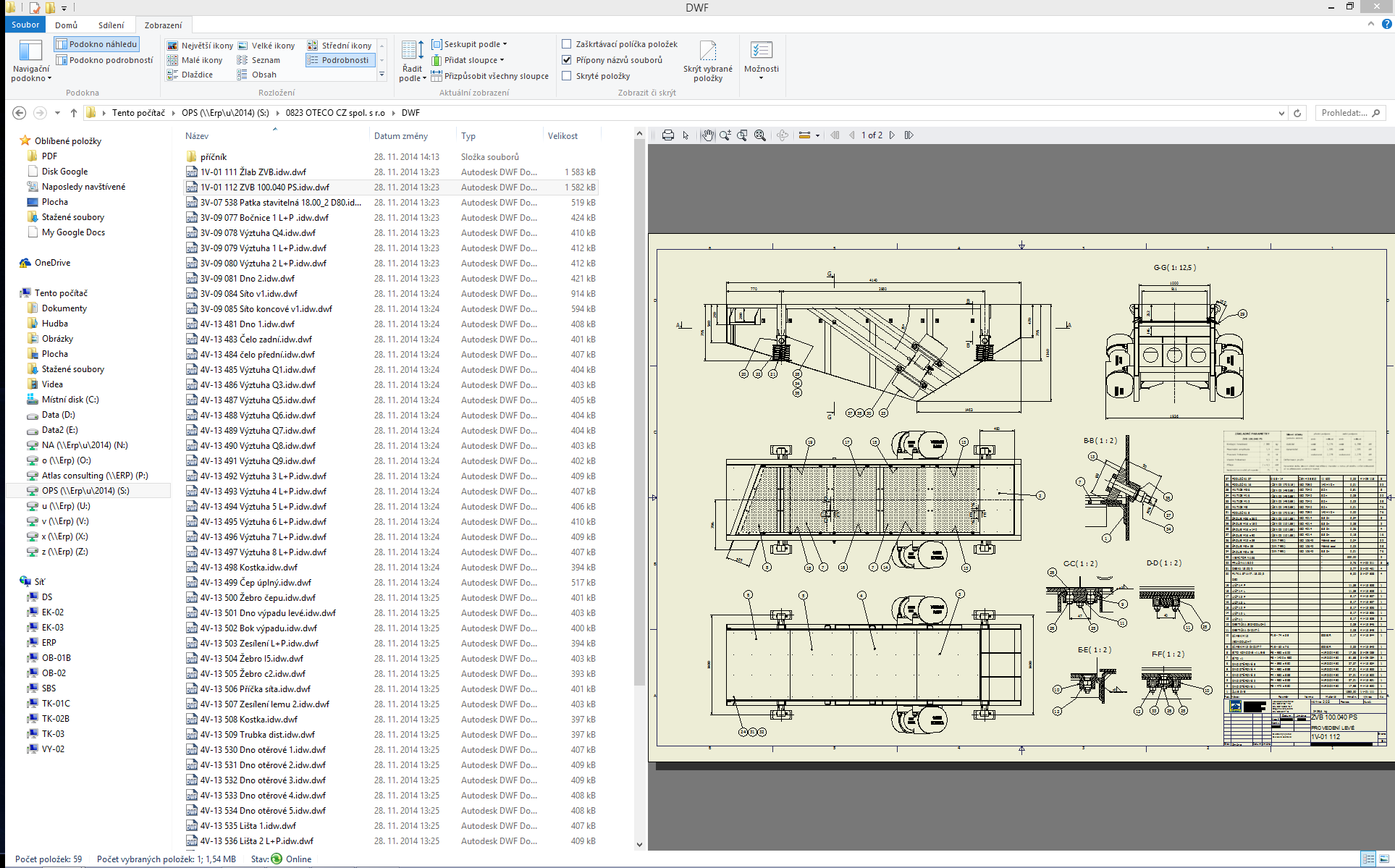
Task: Switch to the Domů ribbon tab
Action: 66,25
